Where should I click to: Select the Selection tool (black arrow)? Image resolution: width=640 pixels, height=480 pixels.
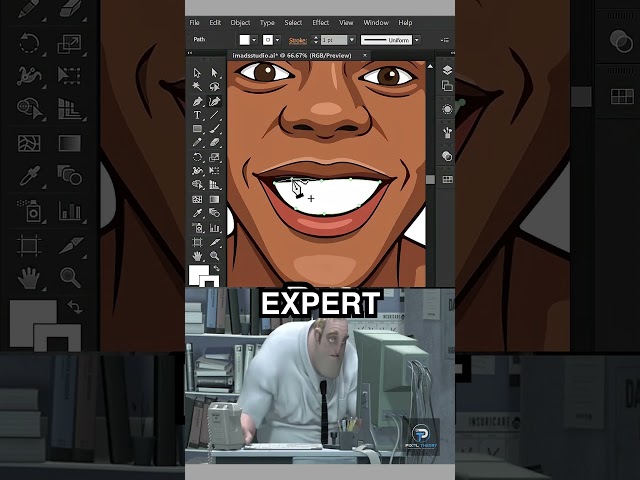click(197, 73)
